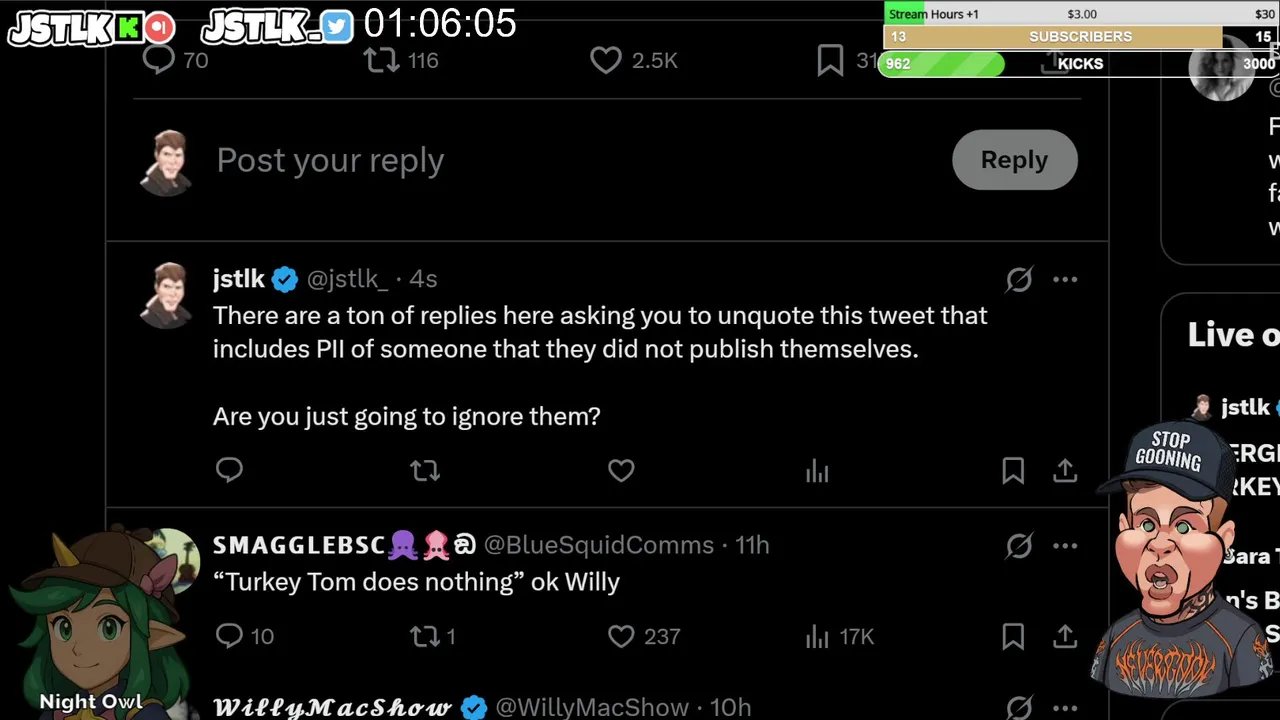Like the main tweet with 2.5K likes
The image size is (1280, 720).
pos(606,61)
